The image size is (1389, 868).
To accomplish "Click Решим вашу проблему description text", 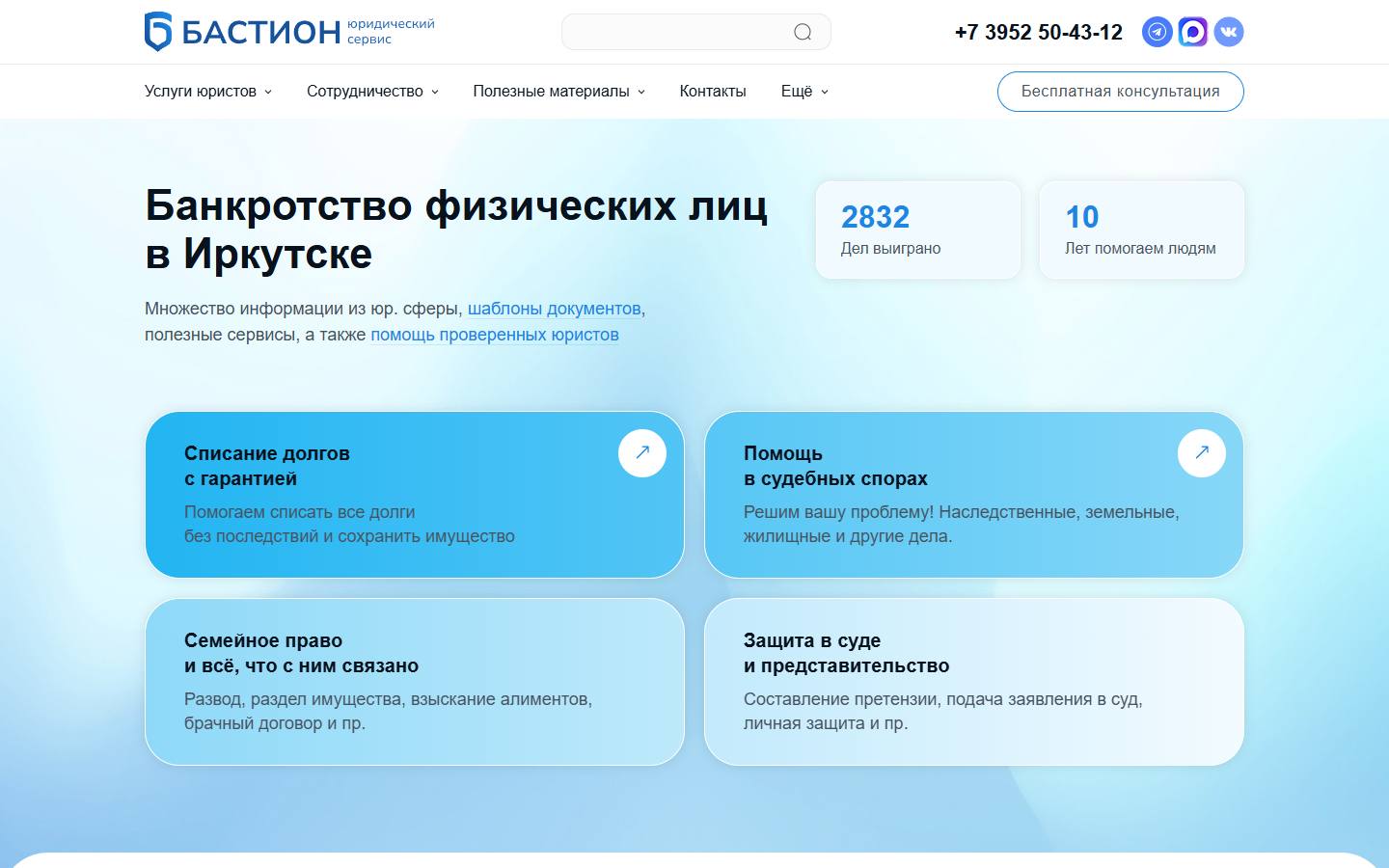I will coord(962,524).
